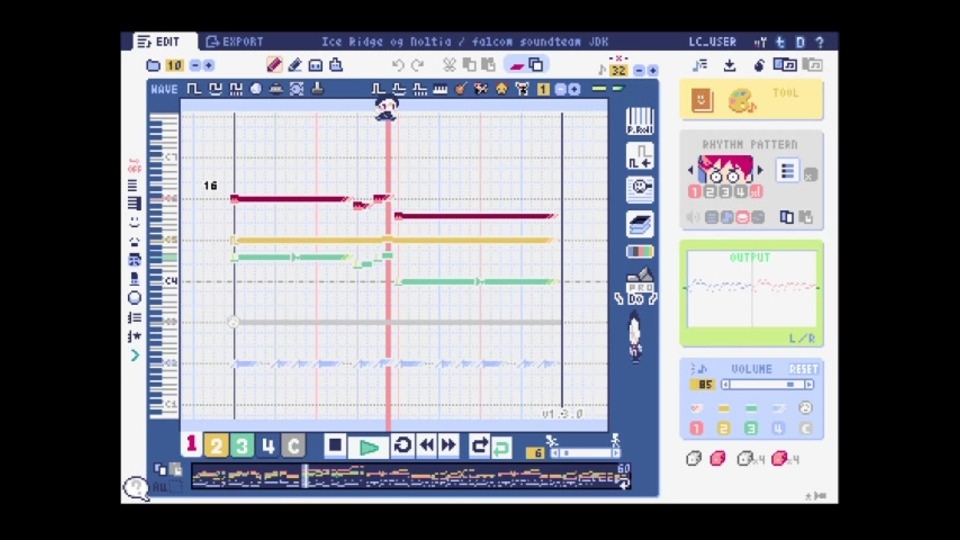This screenshot has width=960, height=540.
Task: Mute channel 2 in volume panel
Action: tap(724, 428)
